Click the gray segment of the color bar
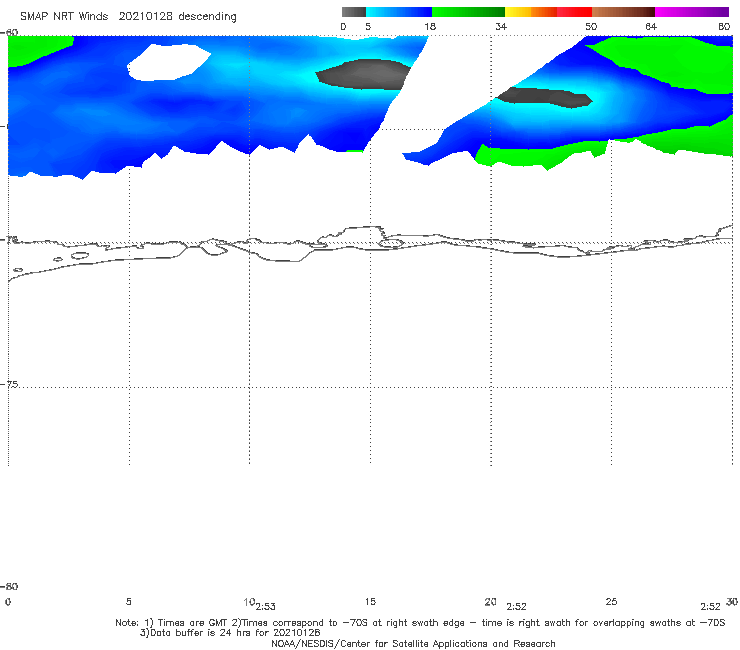Image resolution: width=740 pixels, height=650 pixels. 353,12
